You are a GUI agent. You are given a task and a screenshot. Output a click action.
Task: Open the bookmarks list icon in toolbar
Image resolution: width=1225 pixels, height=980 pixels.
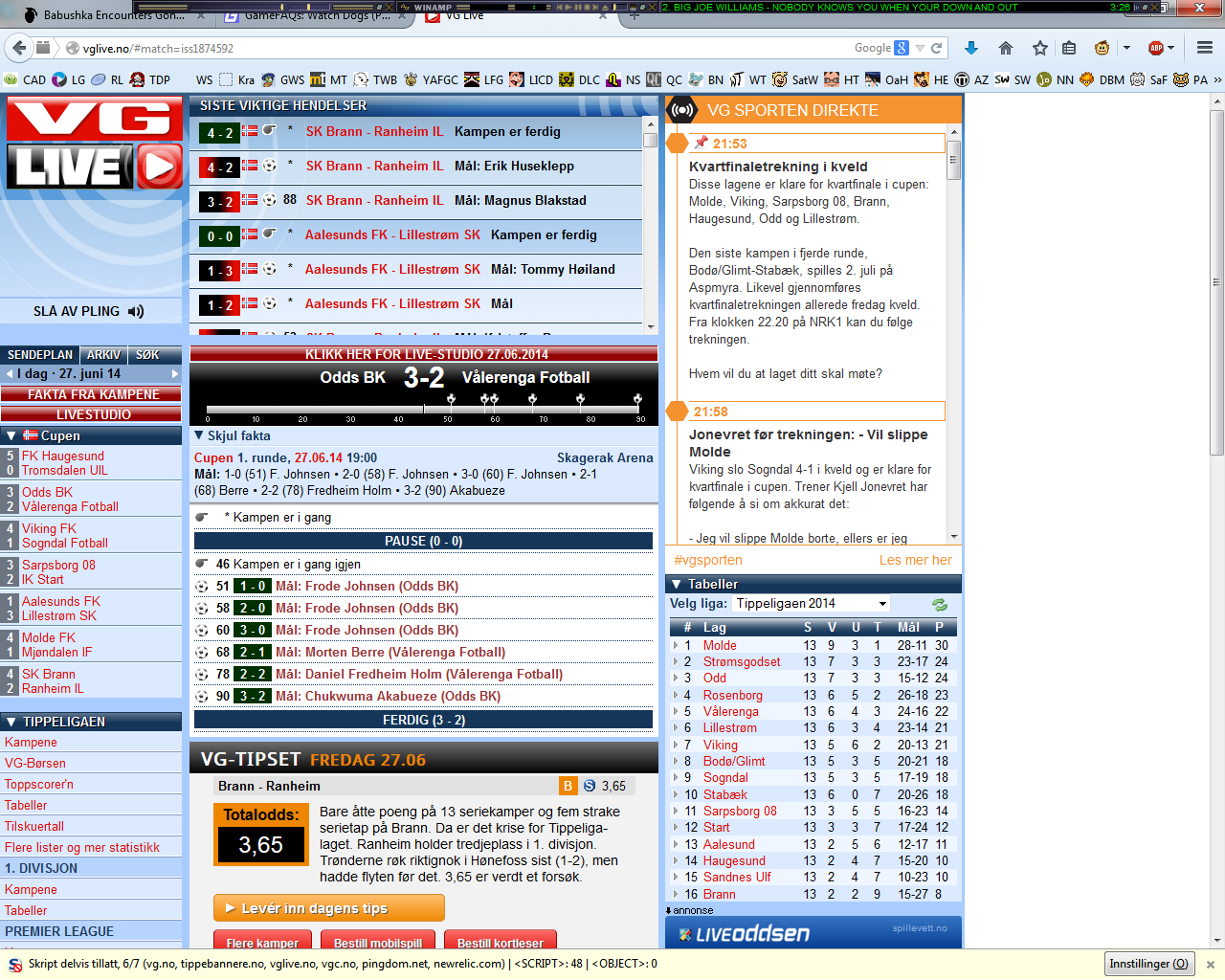[1069, 48]
